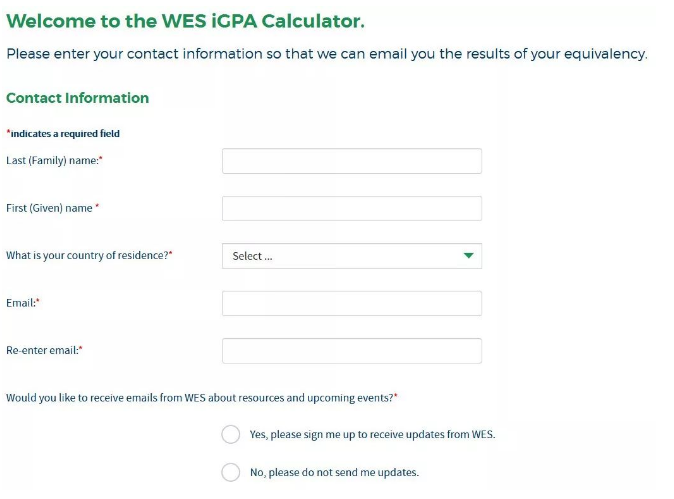Click the question about receiving emails from WES

[x=200, y=398]
